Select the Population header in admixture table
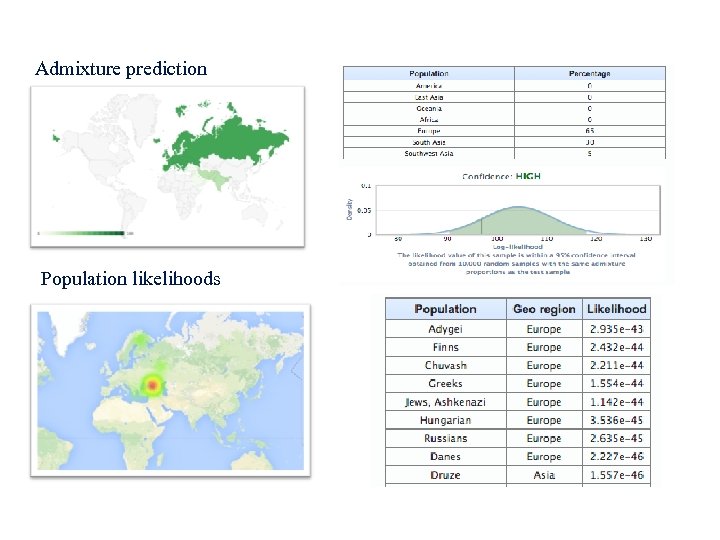 (x=429, y=73)
